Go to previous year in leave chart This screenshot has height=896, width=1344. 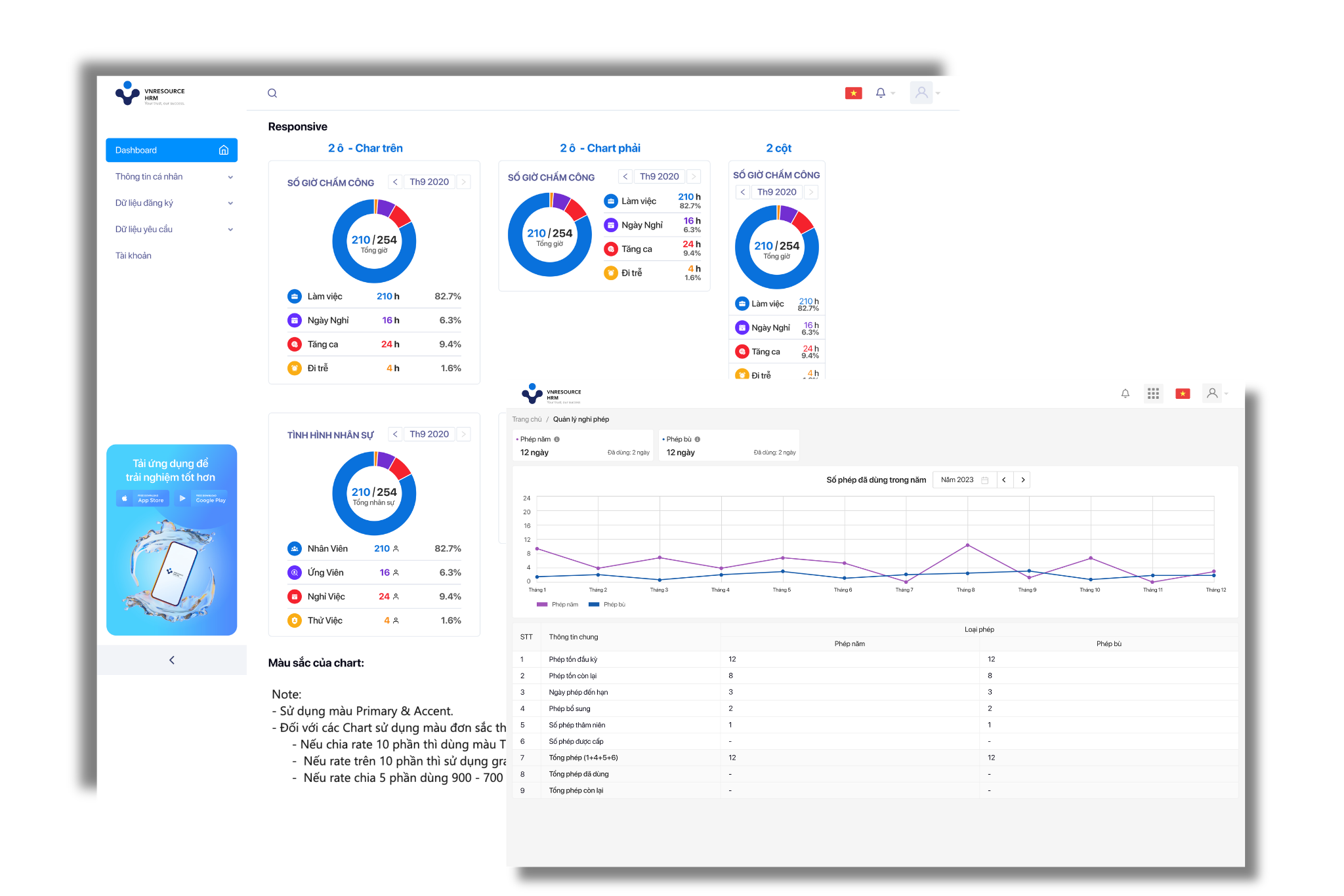click(1004, 480)
